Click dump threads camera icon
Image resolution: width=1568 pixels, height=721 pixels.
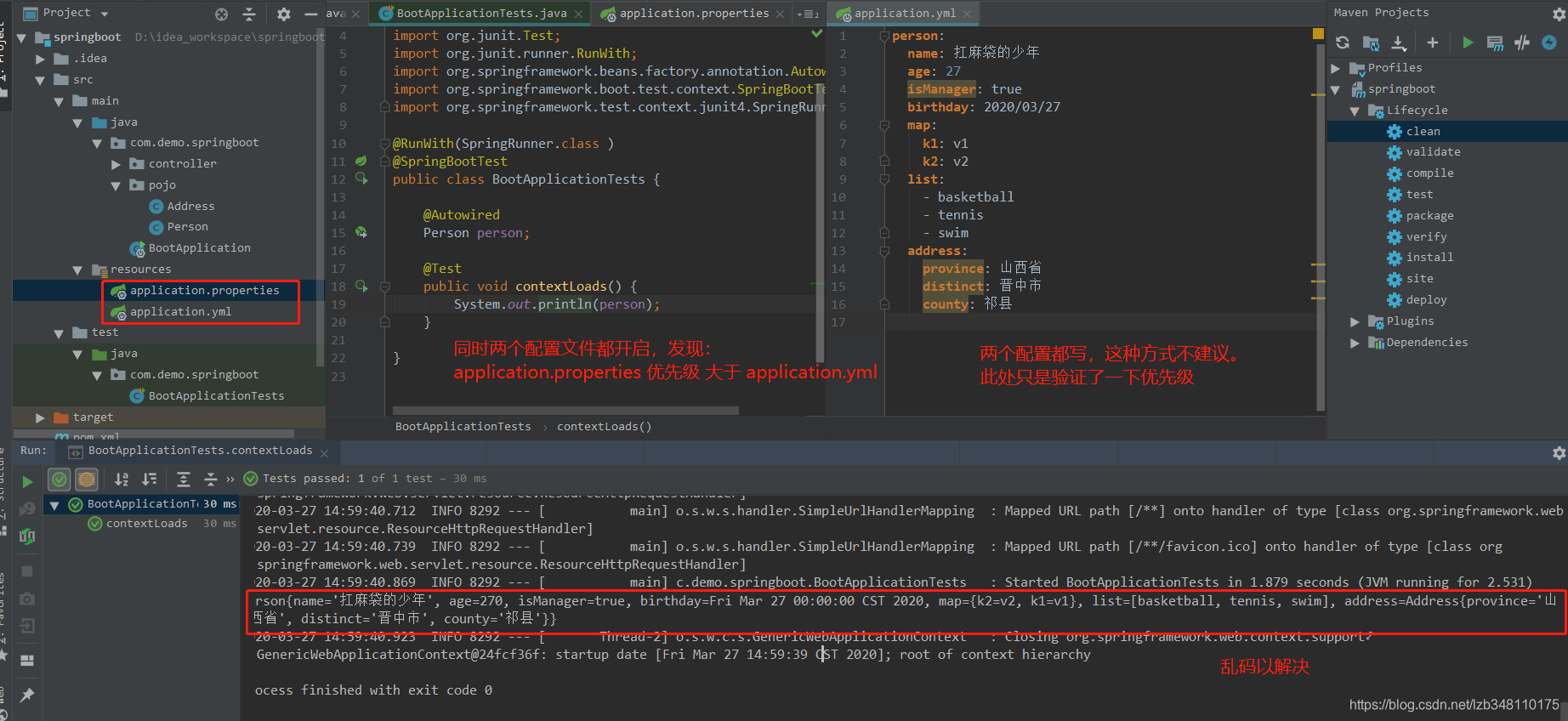point(27,599)
